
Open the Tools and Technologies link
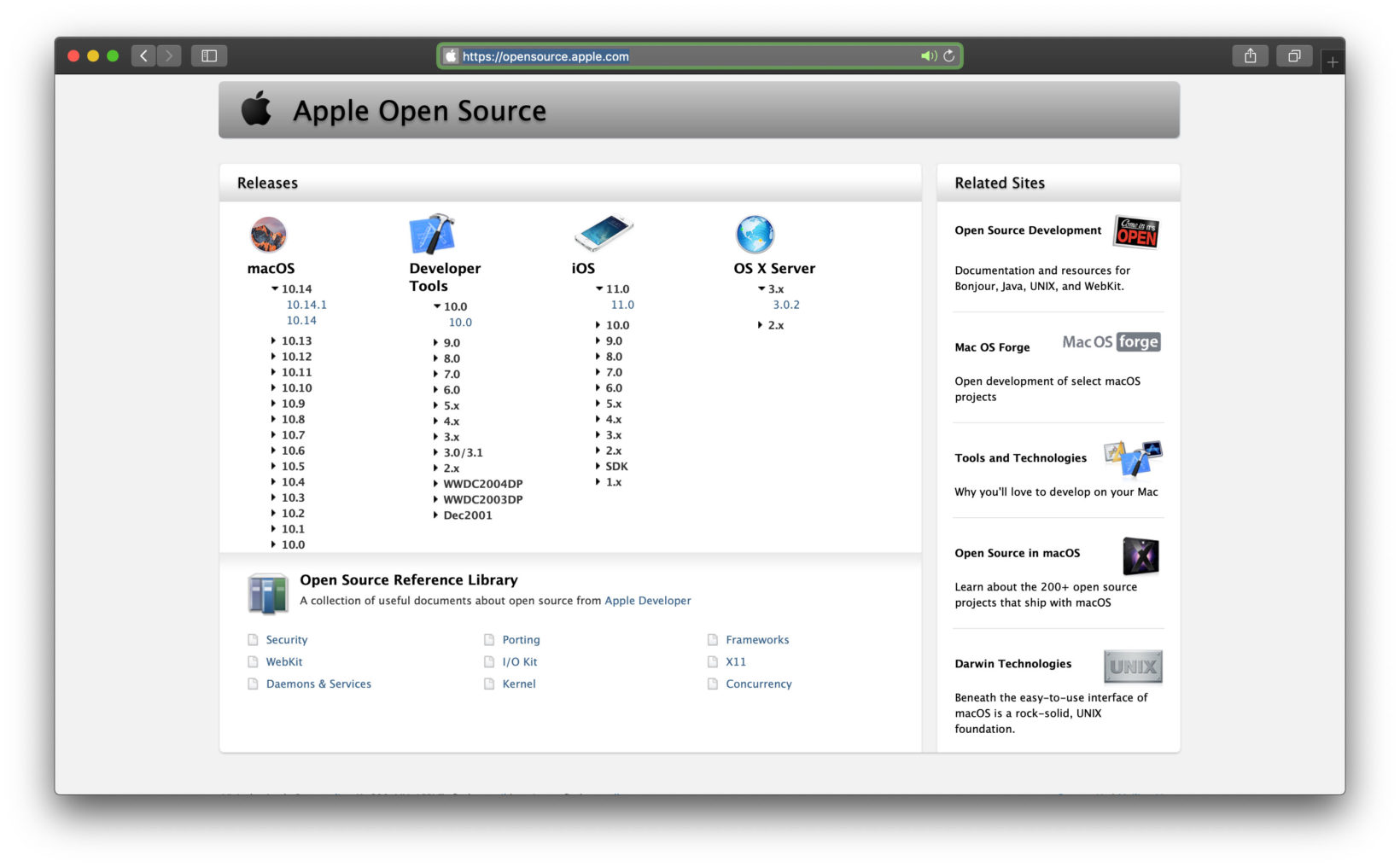(x=1020, y=458)
